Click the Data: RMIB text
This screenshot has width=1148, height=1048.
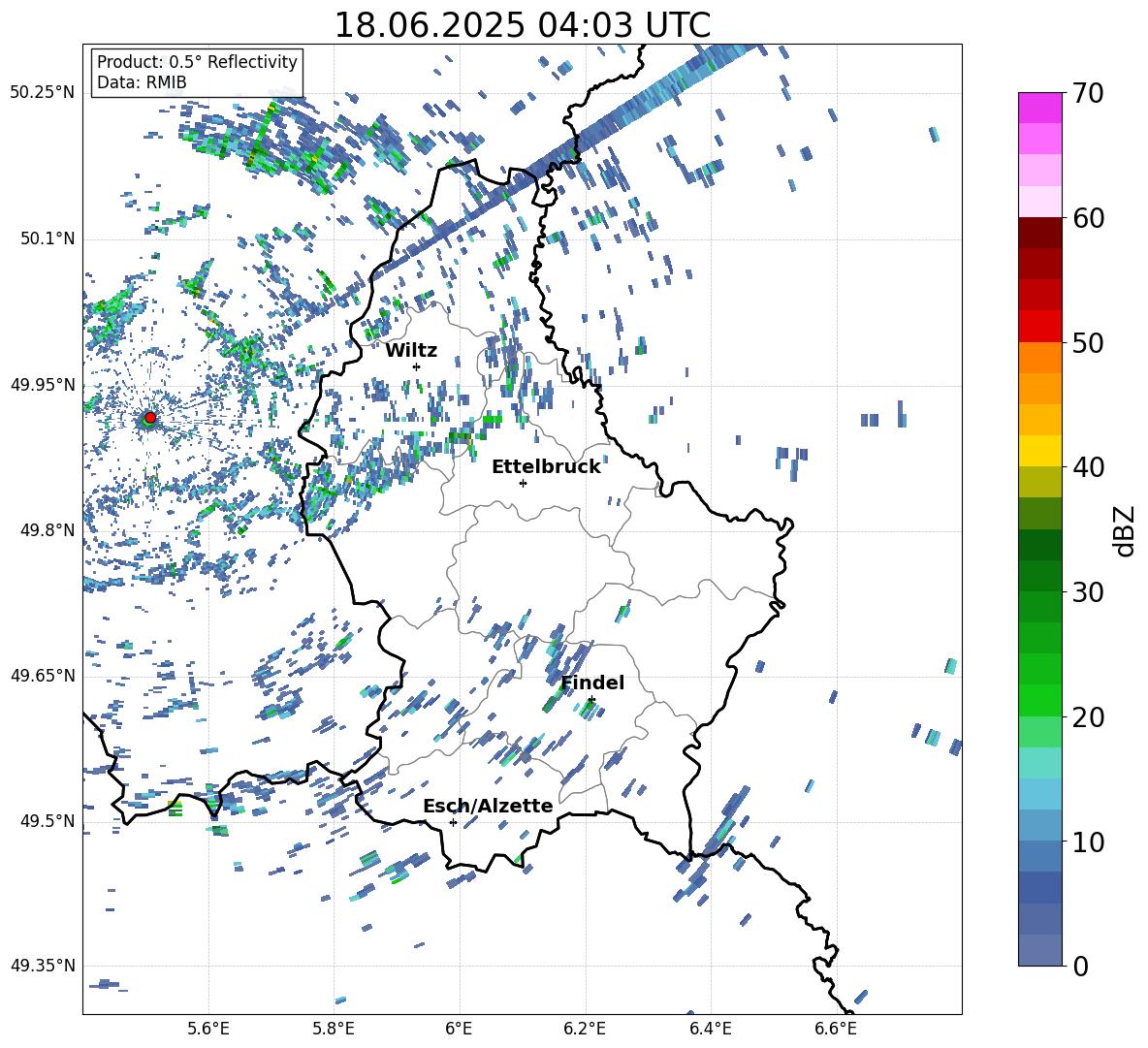[x=142, y=82]
